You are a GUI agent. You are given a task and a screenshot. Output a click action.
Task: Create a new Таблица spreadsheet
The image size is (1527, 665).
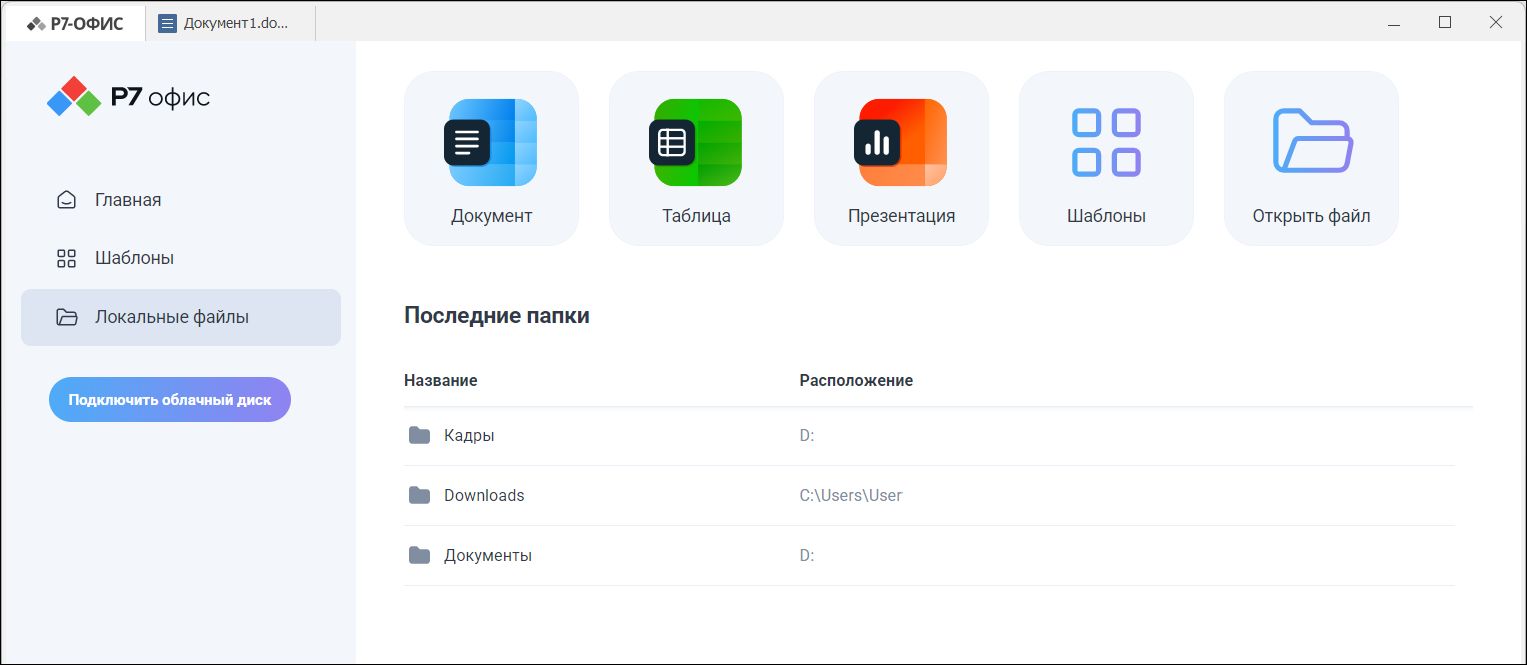(x=696, y=158)
